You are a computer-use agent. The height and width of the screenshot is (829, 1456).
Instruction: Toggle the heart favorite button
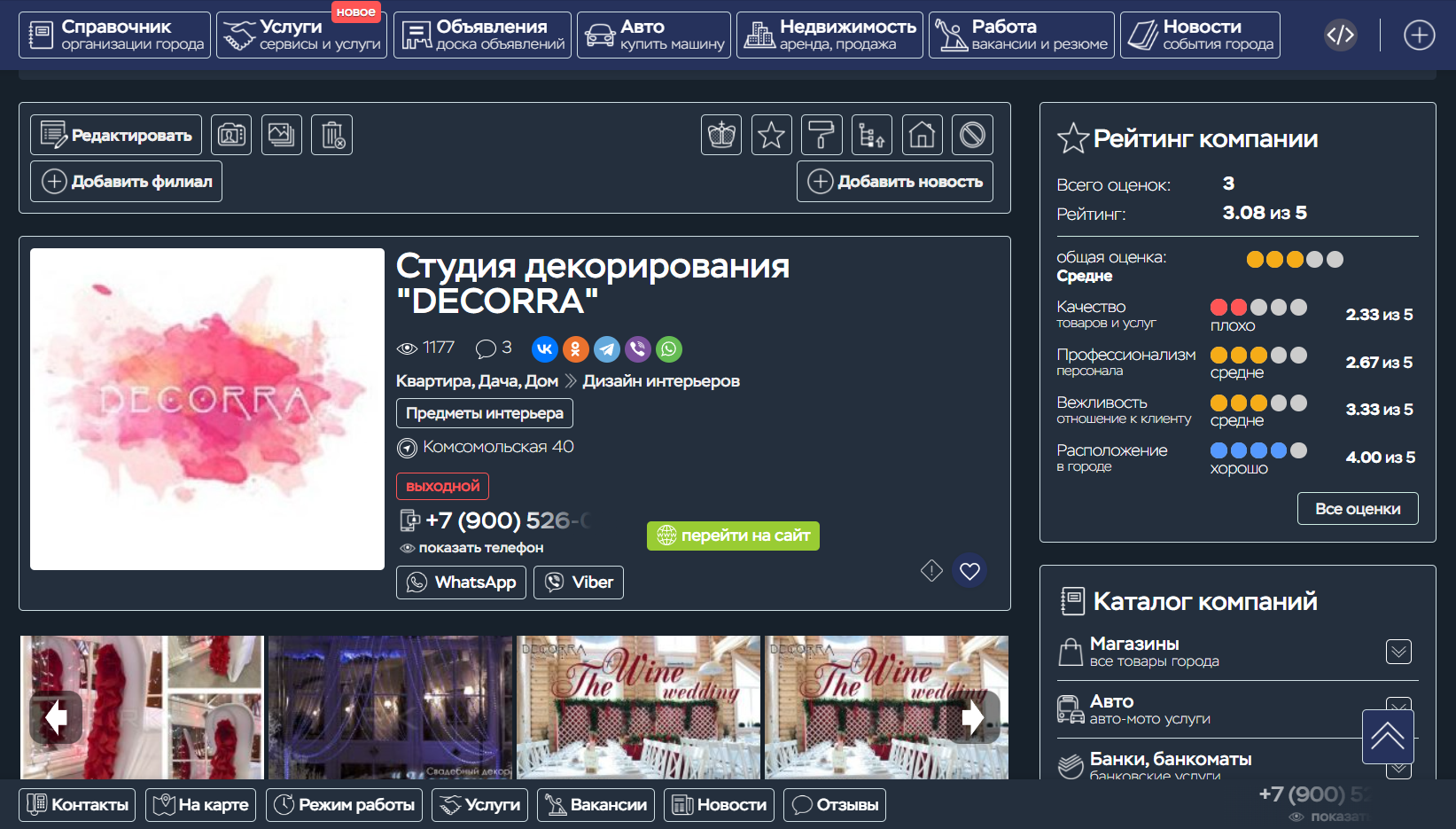click(969, 571)
